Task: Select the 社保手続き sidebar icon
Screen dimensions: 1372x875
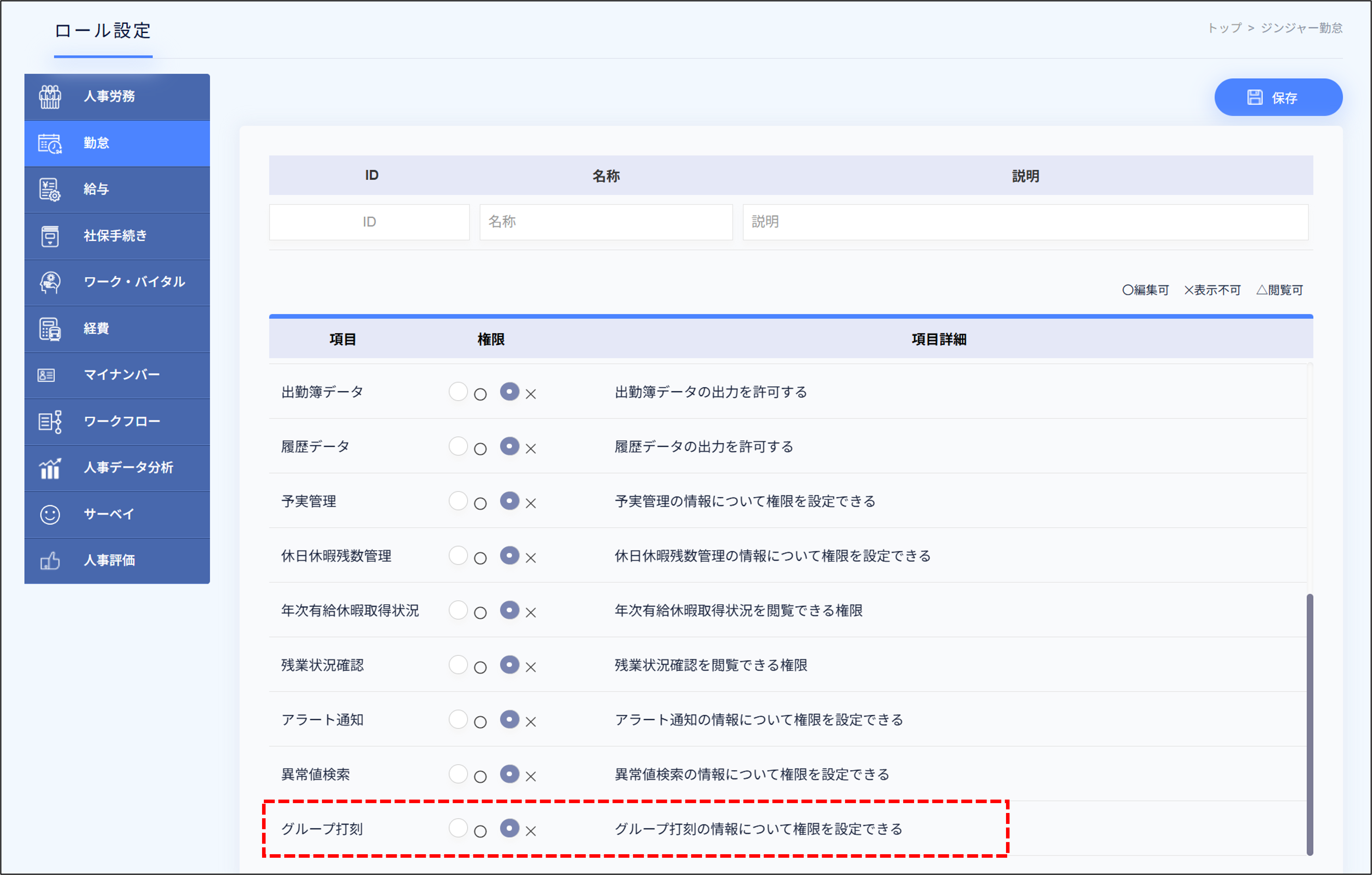Action: click(50, 236)
